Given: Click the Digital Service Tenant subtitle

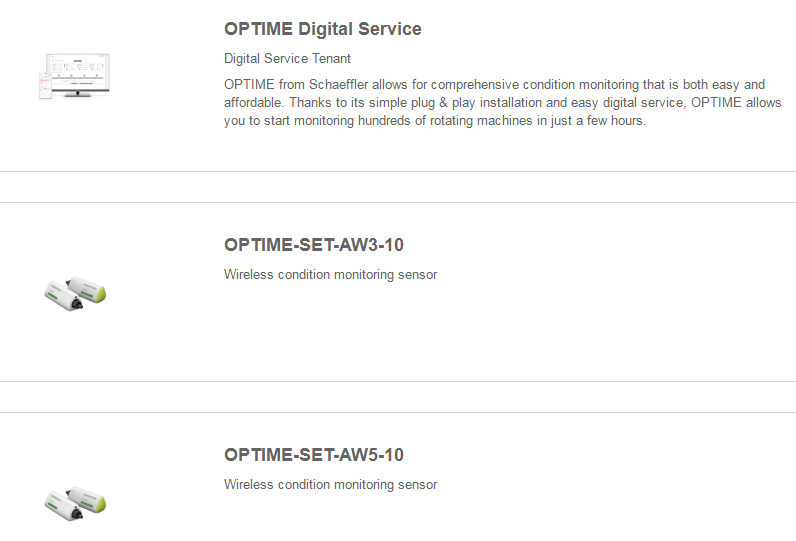Looking at the screenshot, I should 287,58.
